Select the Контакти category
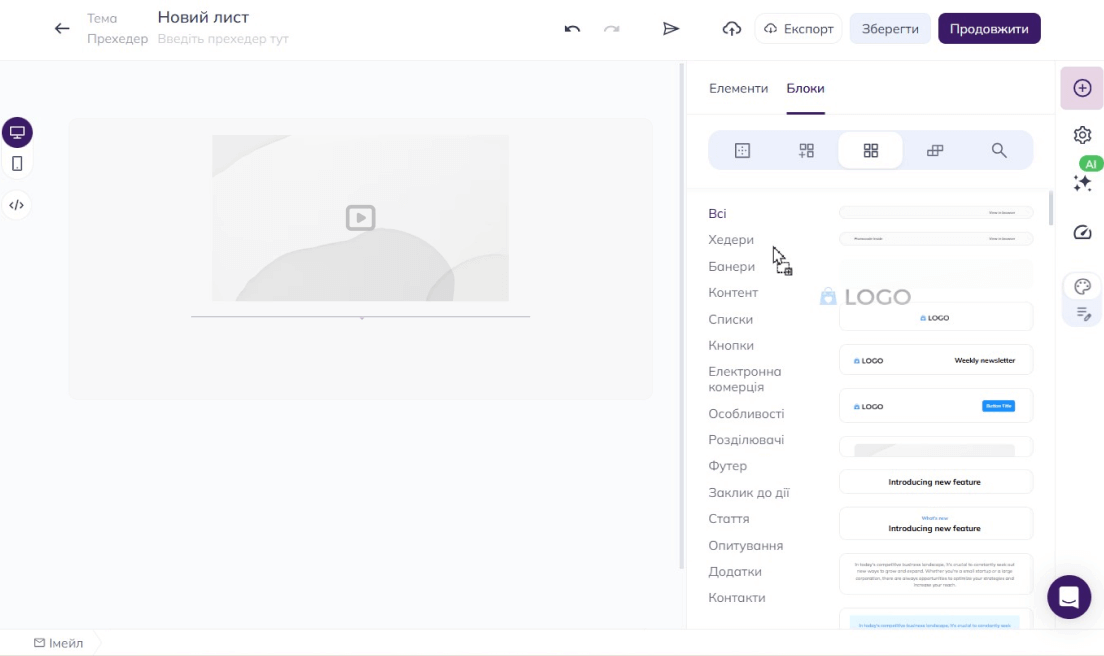The image size is (1104, 656). coord(736,598)
